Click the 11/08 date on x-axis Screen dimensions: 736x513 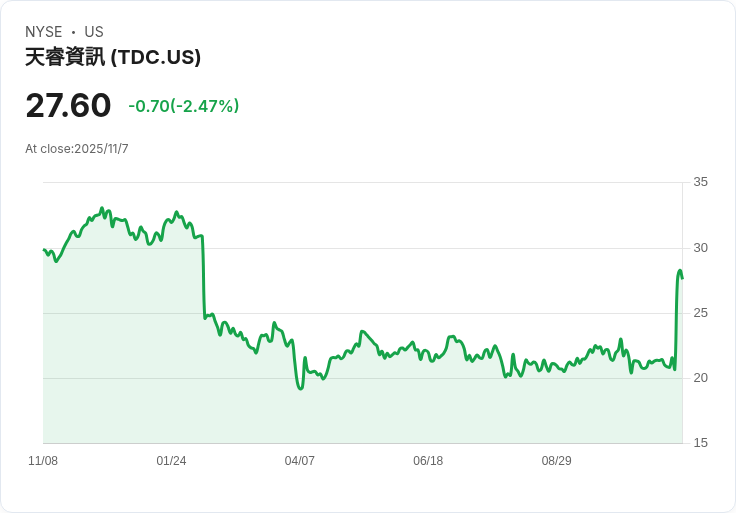(43, 461)
